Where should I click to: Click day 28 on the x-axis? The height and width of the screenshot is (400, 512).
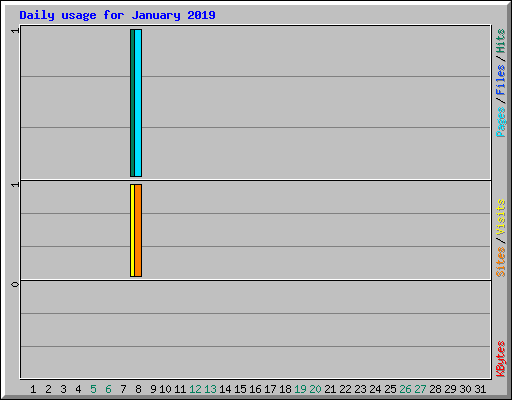pos(435,389)
